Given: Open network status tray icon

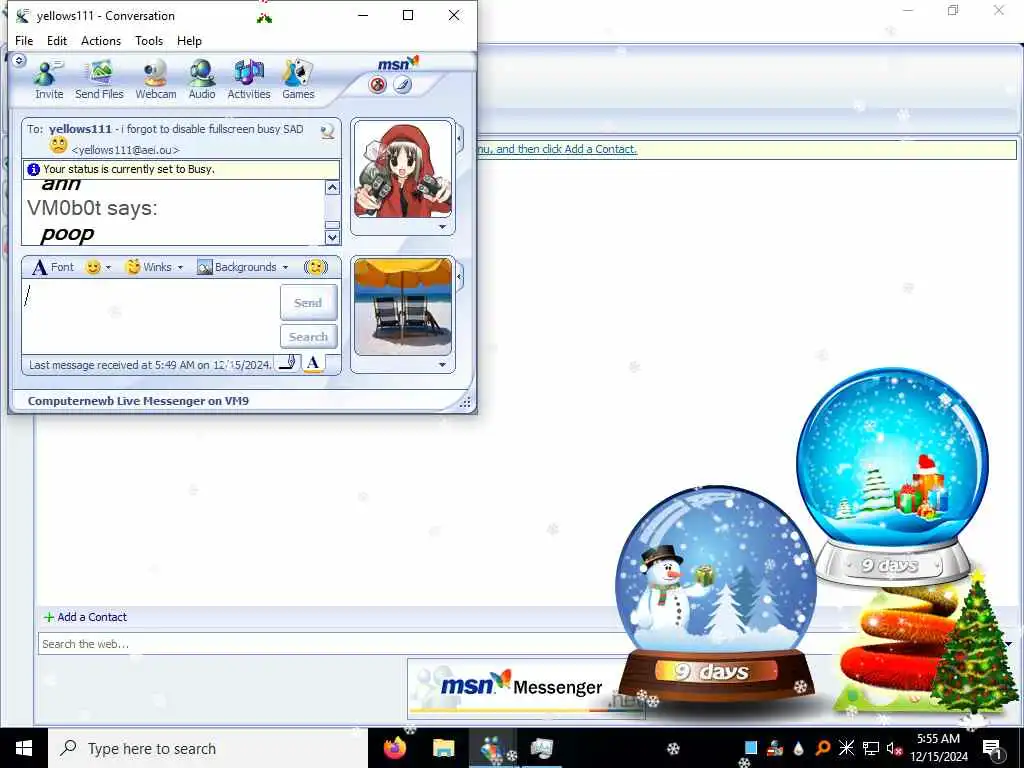Looking at the screenshot, I should click(x=871, y=748).
